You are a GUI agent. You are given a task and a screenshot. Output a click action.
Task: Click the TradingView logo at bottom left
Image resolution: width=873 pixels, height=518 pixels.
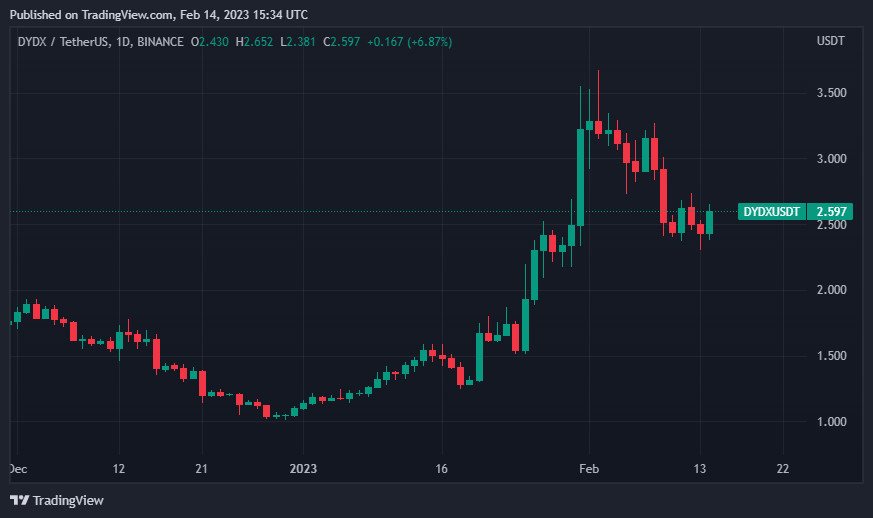57,500
